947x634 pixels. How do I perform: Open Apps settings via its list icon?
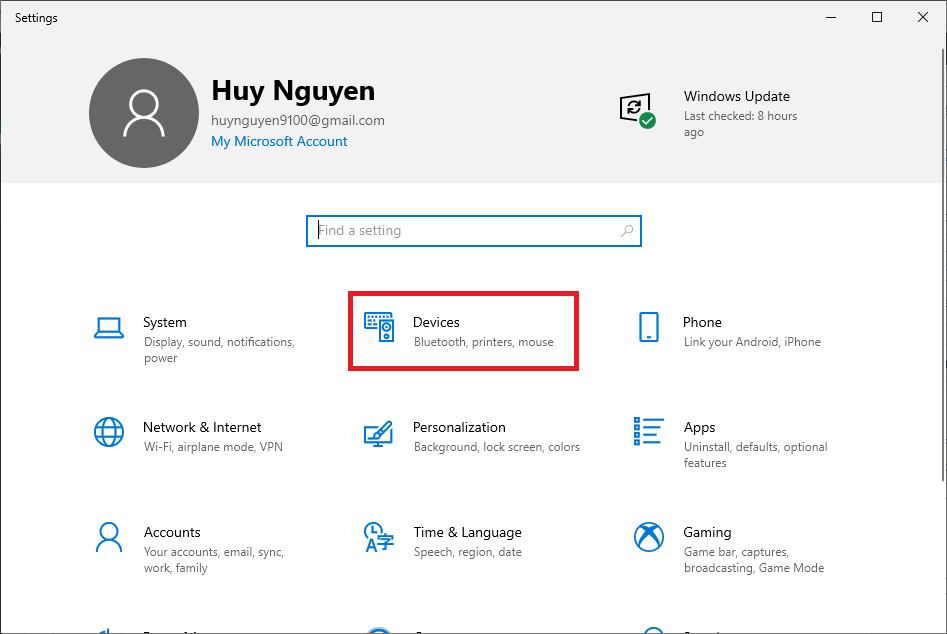point(648,432)
